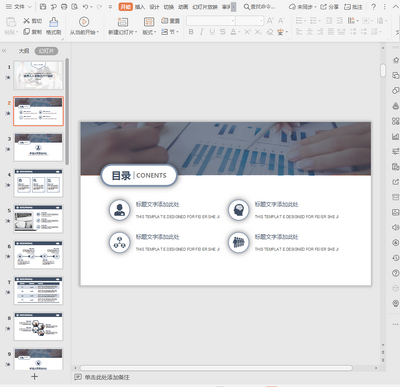Toggle subscript formatting
The height and width of the screenshot is (387, 400).
coord(258,32)
